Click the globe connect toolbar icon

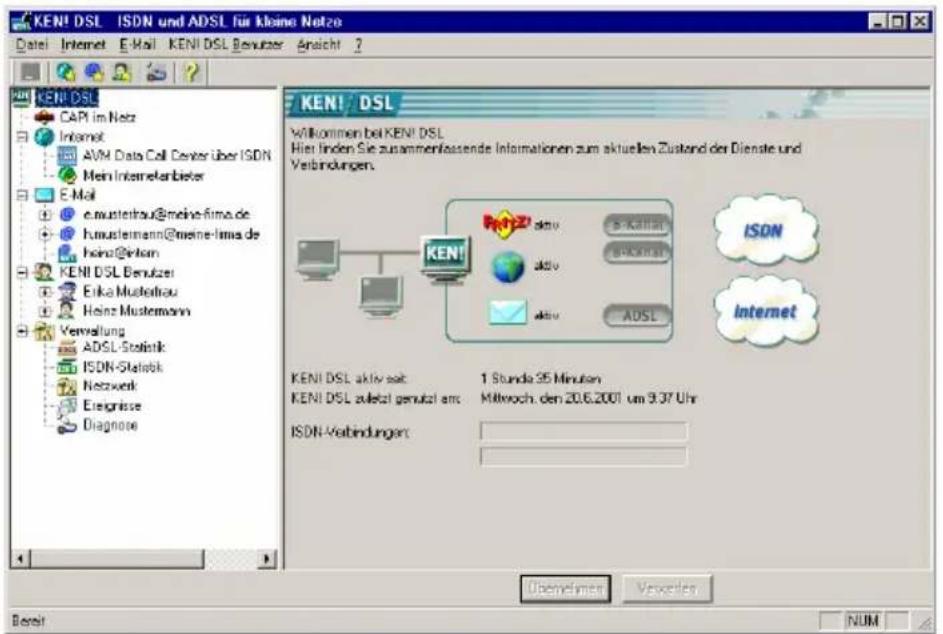(66, 73)
